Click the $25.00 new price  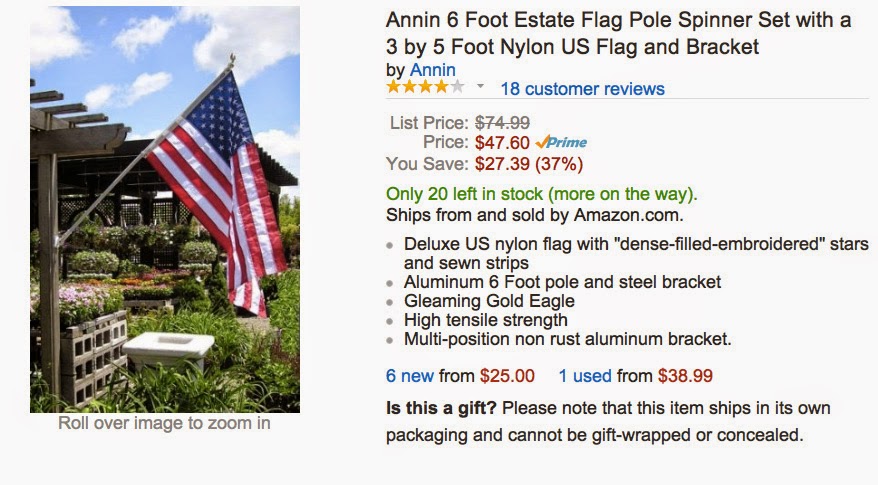tap(507, 376)
